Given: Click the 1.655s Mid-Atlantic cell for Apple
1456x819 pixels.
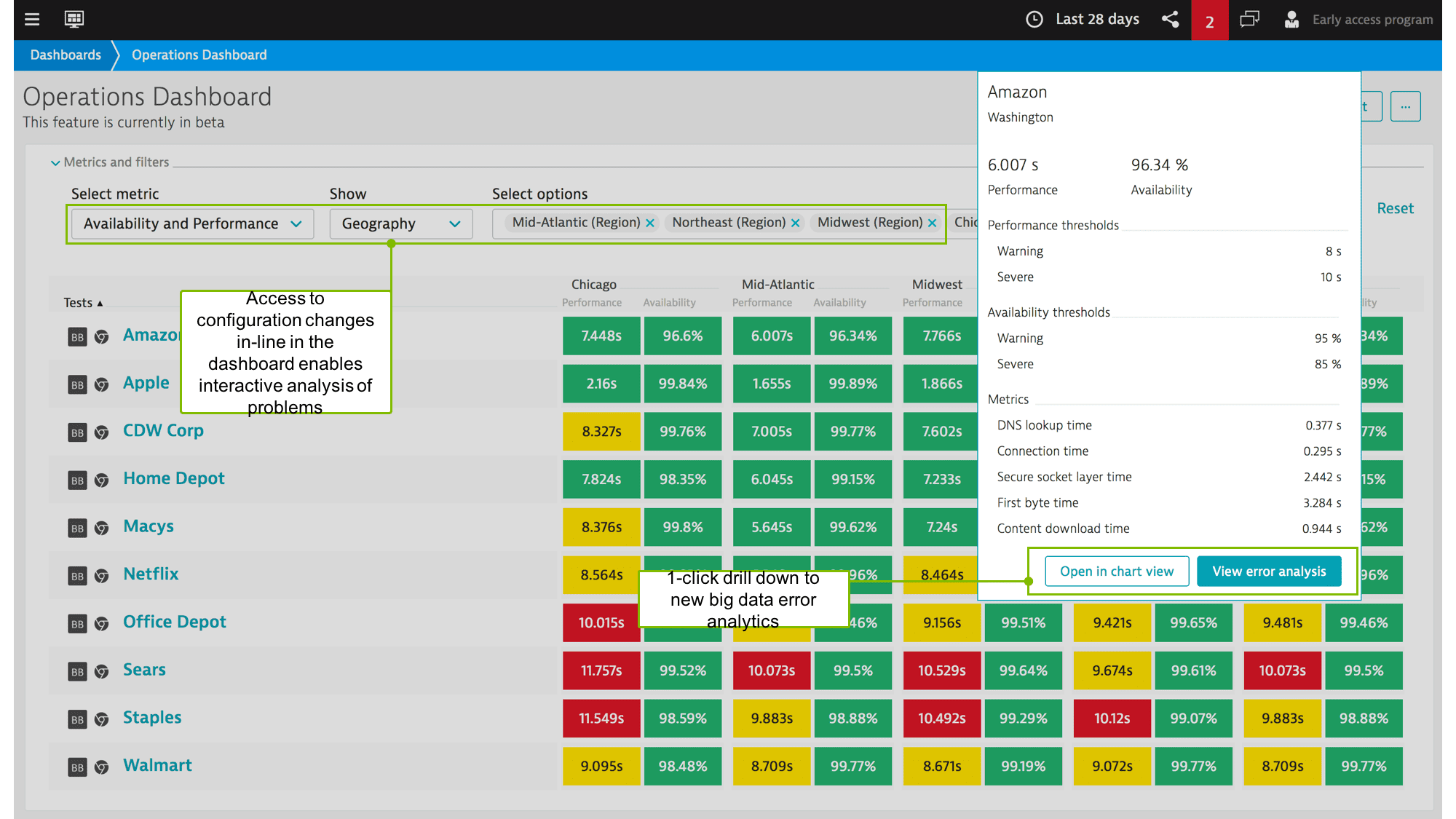Looking at the screenshot, I should point(772,384).
